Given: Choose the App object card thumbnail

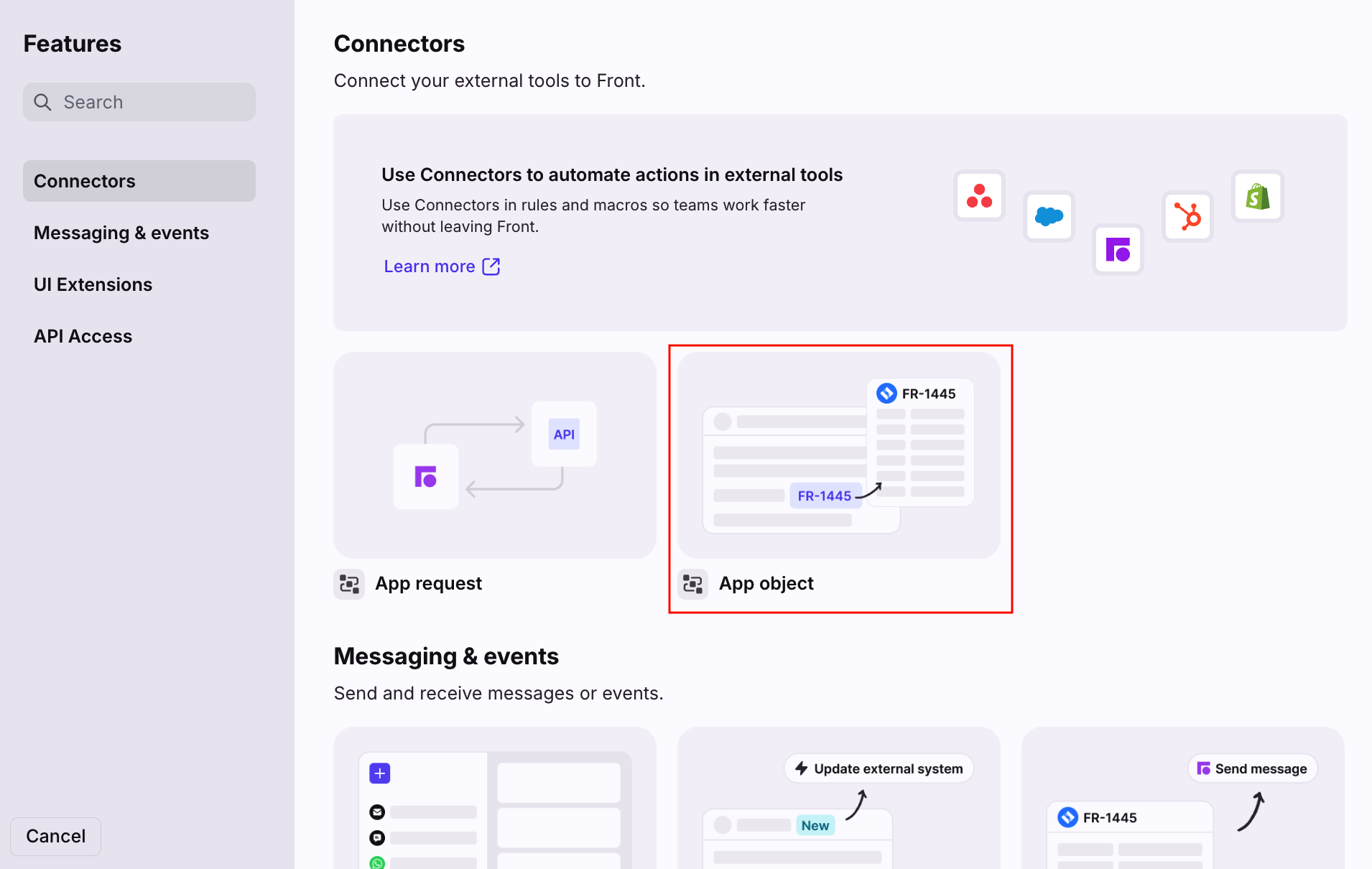Looking at the screenshot, I should [838, 455].
